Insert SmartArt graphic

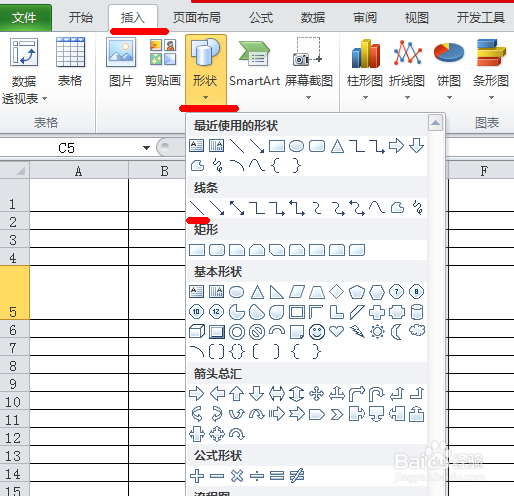pos(255,62)
